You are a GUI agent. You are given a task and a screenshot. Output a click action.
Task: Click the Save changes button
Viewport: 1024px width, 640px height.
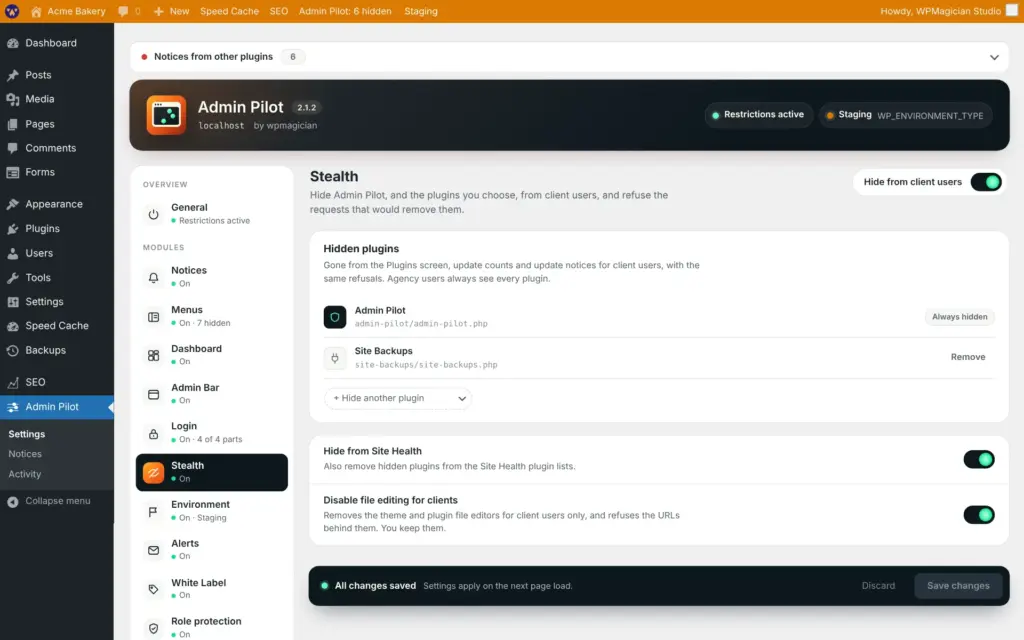pos(958,586)
